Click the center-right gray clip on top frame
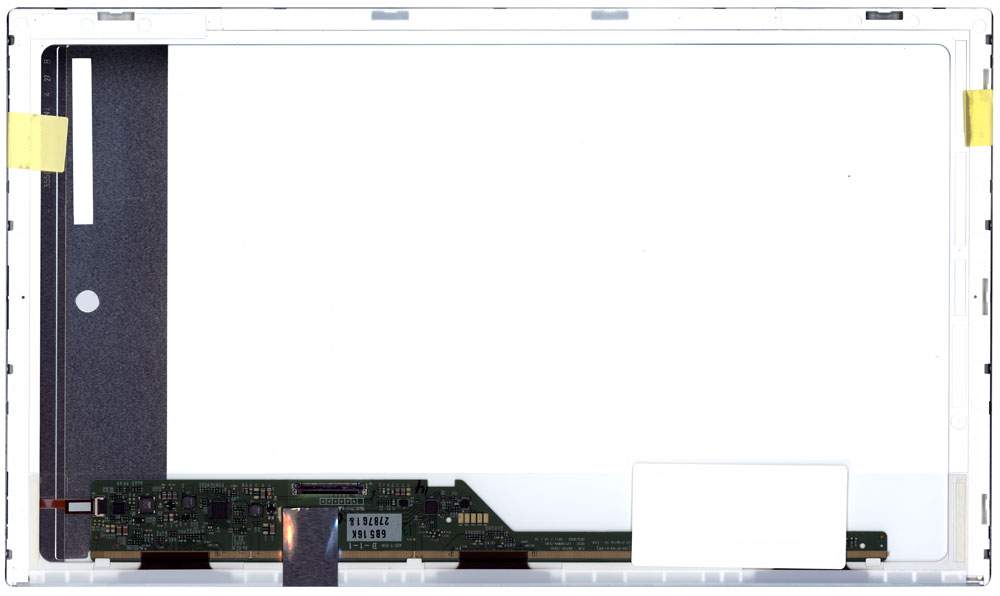Screen dimensions: 1000x596 pyautogui.click(x=610, y=15)
